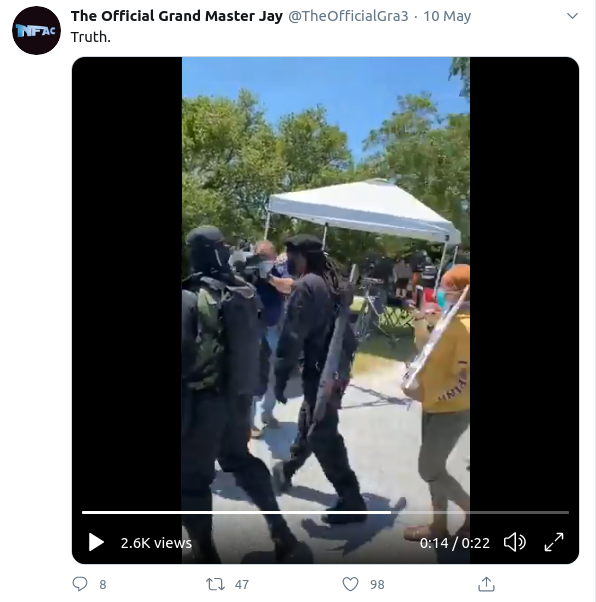Retweet this post

point(215,584)
